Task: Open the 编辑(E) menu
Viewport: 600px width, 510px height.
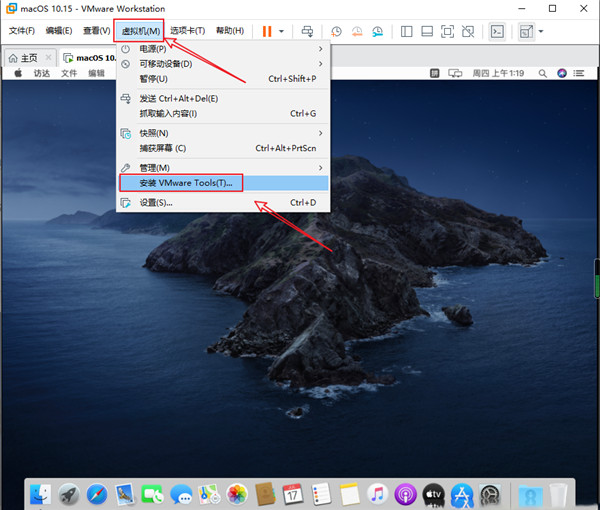Action: click(x=59, y=31)
